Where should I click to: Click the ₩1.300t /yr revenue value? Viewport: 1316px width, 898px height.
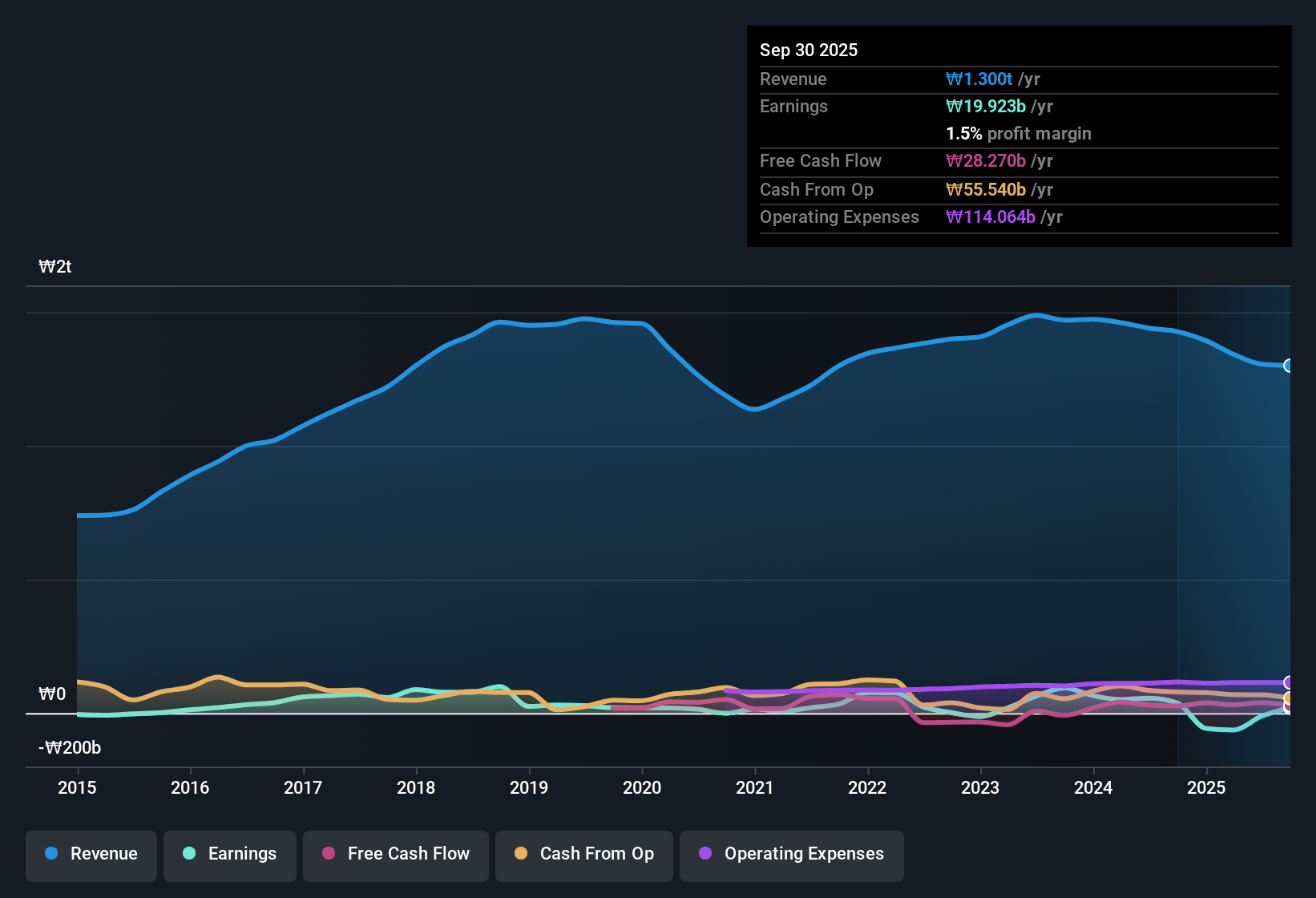(x=987, y=79)
